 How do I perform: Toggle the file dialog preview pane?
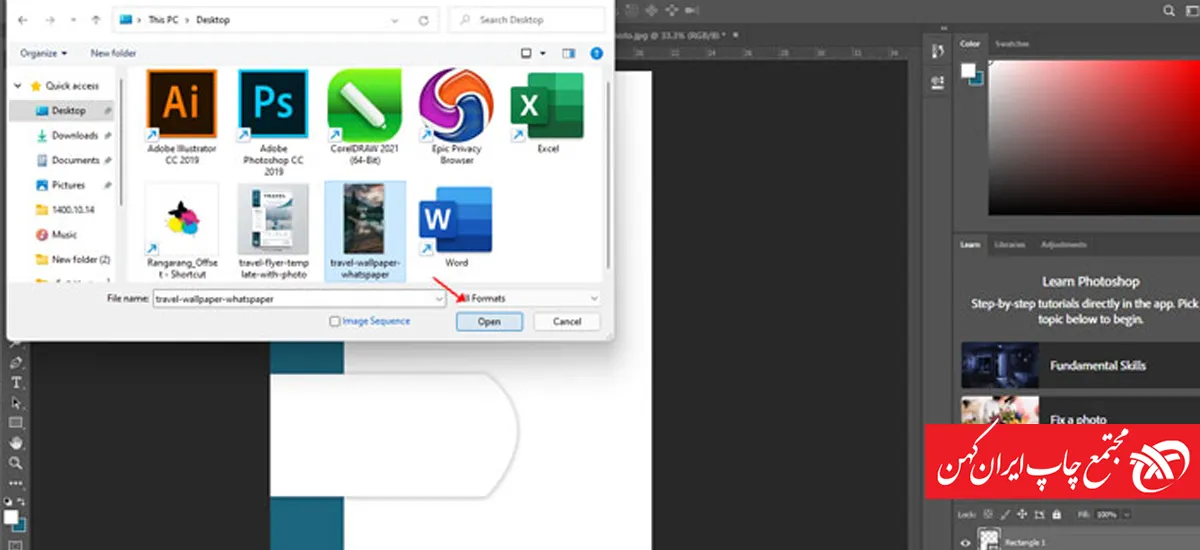[569, 53]
